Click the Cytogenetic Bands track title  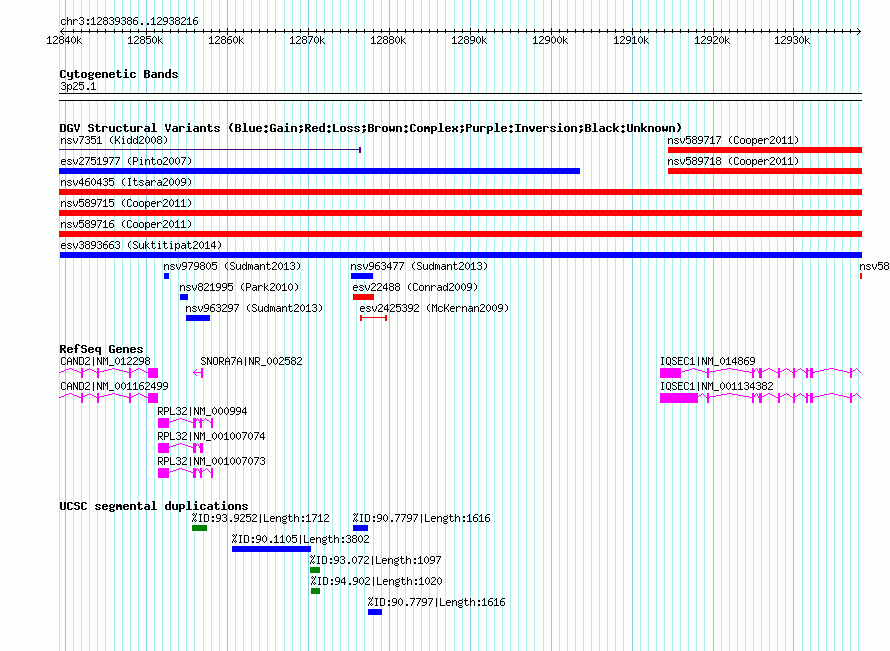(x=119, y=74)
